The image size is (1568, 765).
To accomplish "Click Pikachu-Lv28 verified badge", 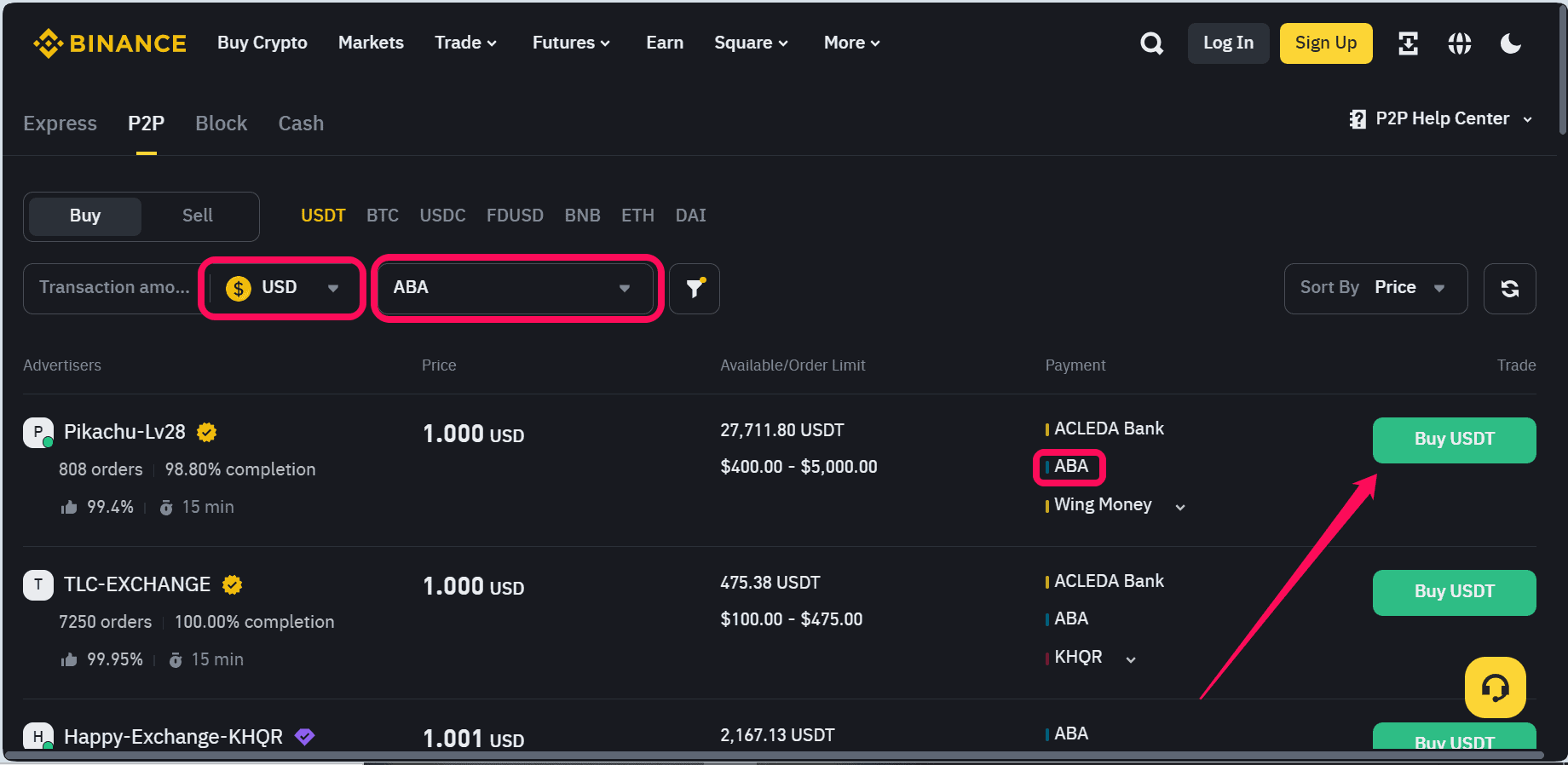I will point(207,432).
